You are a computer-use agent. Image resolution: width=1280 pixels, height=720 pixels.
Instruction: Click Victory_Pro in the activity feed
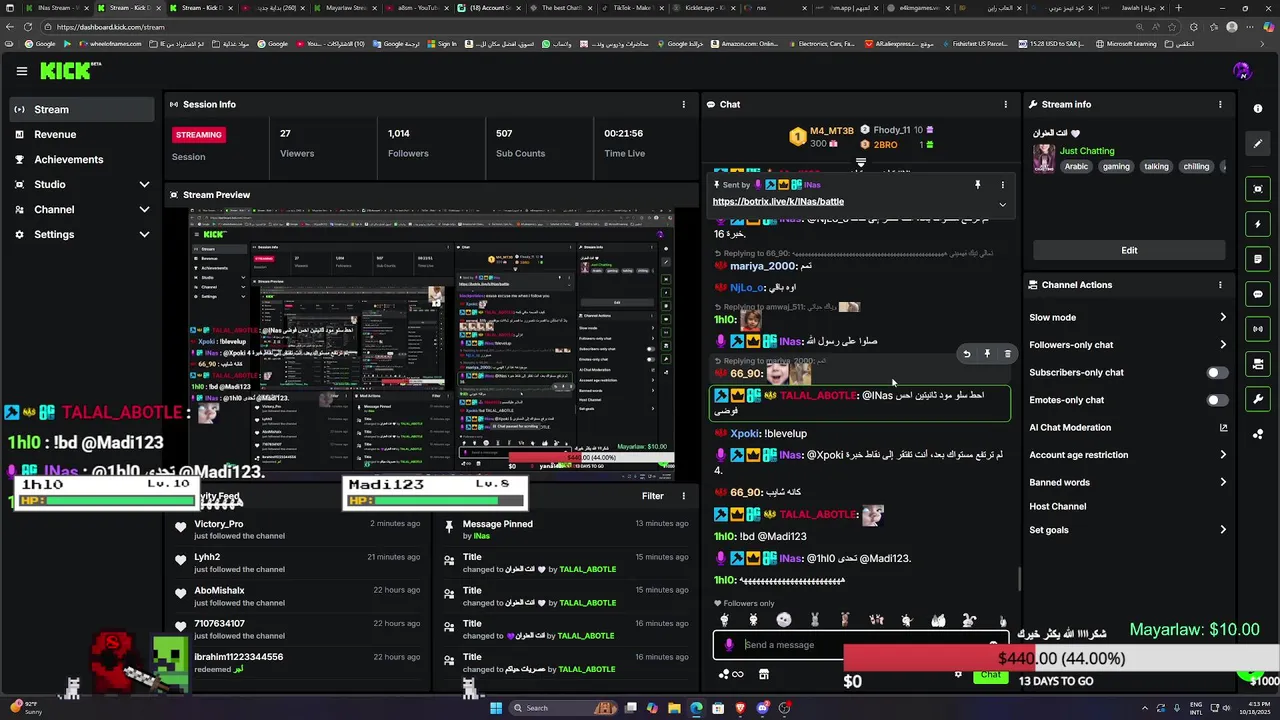(218, 524)
